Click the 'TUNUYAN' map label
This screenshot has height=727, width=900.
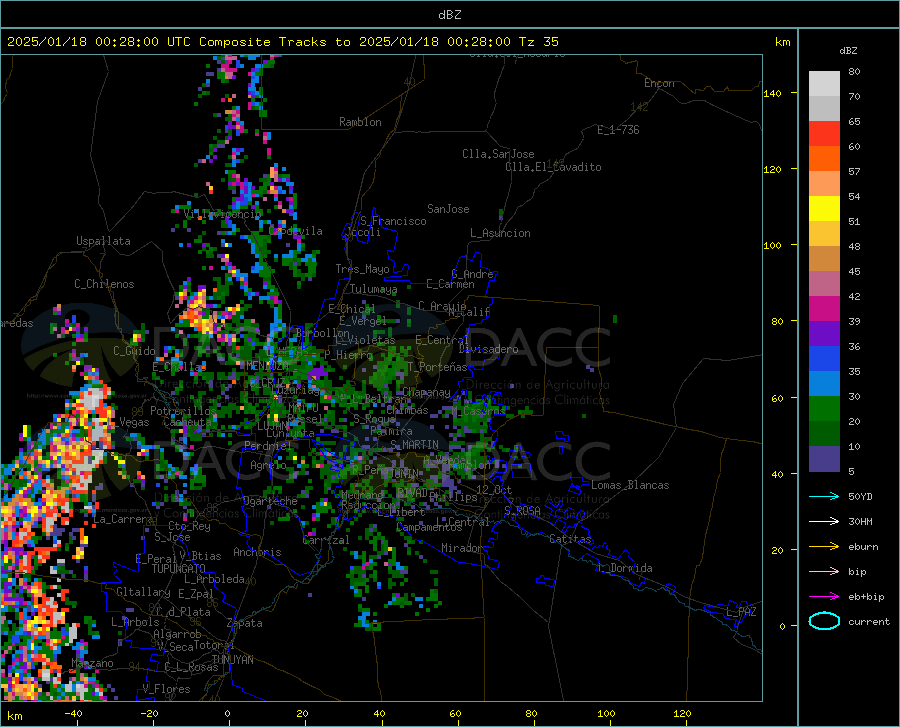(232, 660)
